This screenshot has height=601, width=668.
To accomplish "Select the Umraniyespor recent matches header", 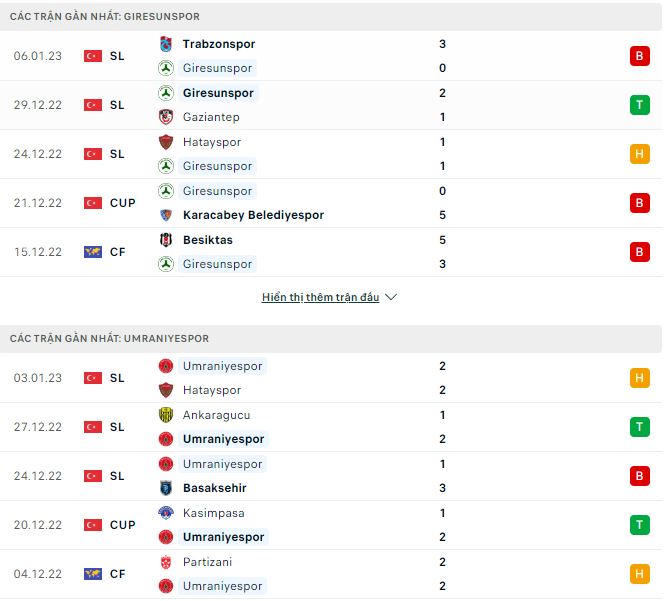I will [110, 339].
